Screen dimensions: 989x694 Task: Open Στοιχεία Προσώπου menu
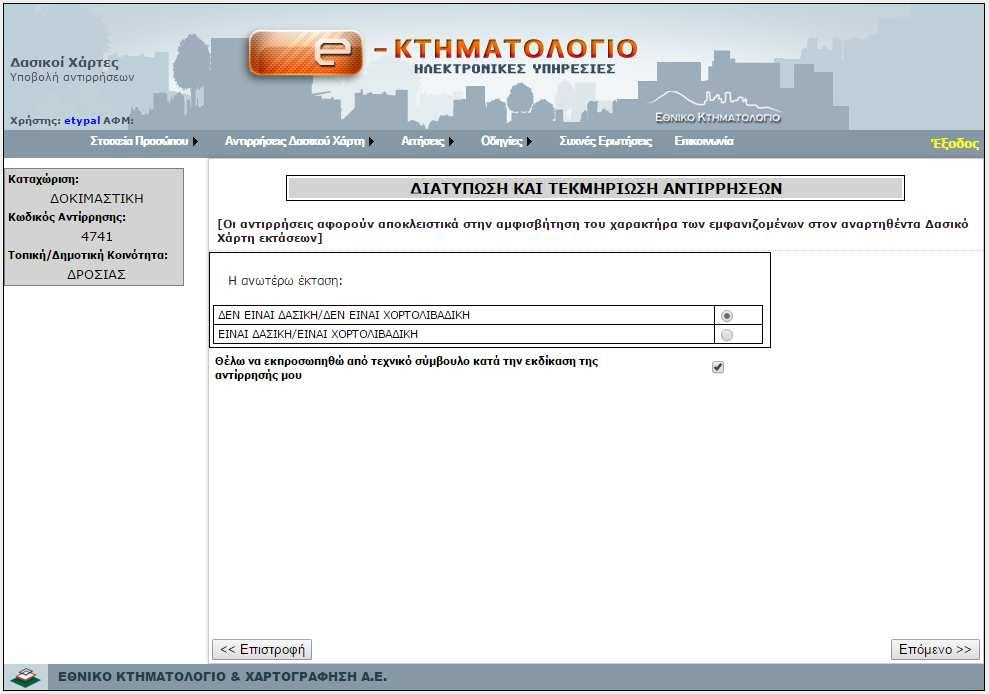(x=139, y=141)
